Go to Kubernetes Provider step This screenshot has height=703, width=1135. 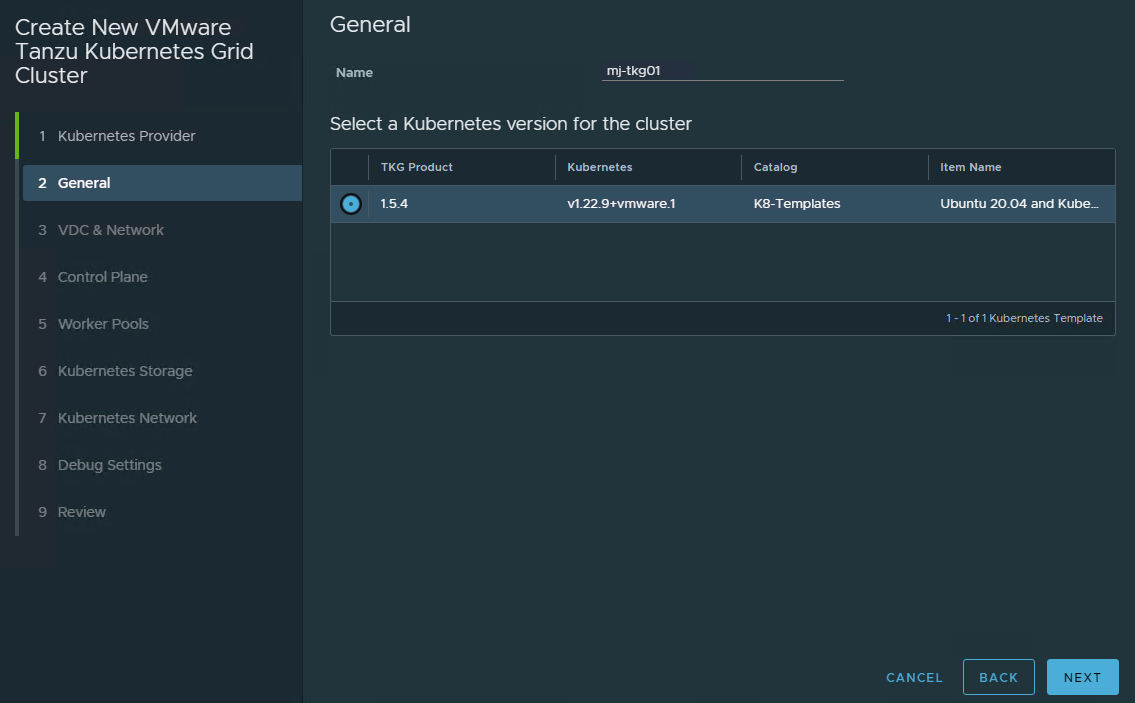[126, 136]
